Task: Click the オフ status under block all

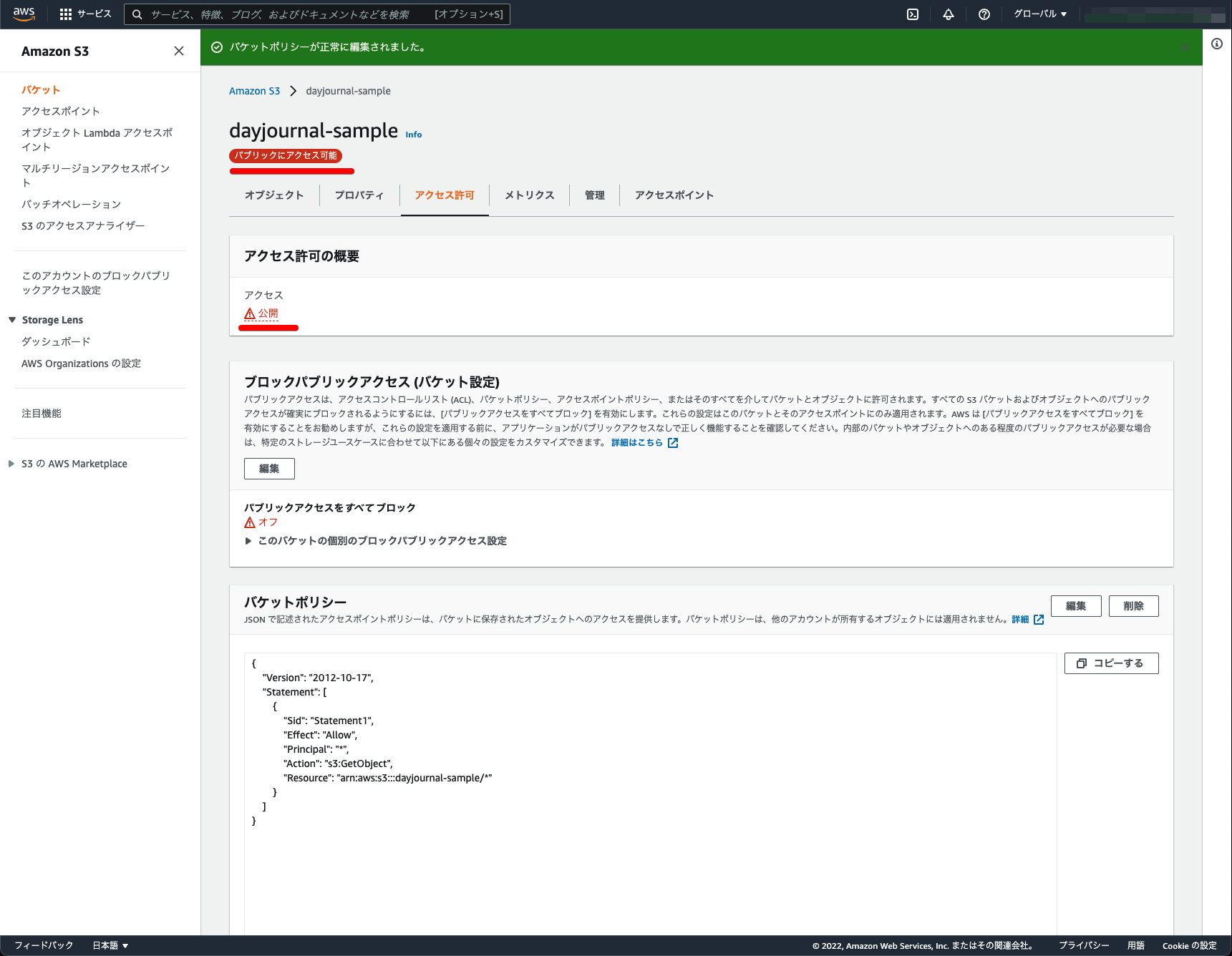Action: click(261, 522)
